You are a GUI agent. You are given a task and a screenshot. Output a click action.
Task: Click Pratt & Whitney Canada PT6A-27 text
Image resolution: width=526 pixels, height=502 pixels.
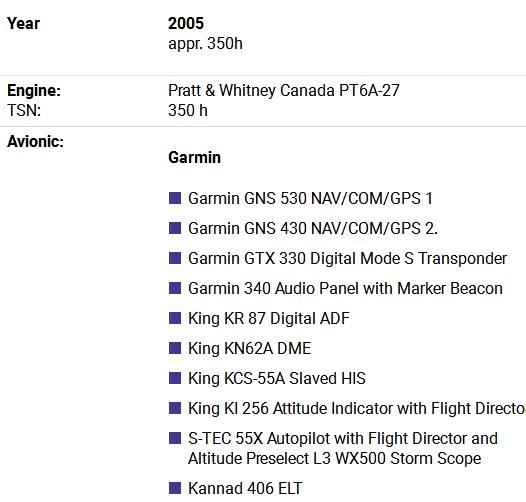(x=284, y=91)
